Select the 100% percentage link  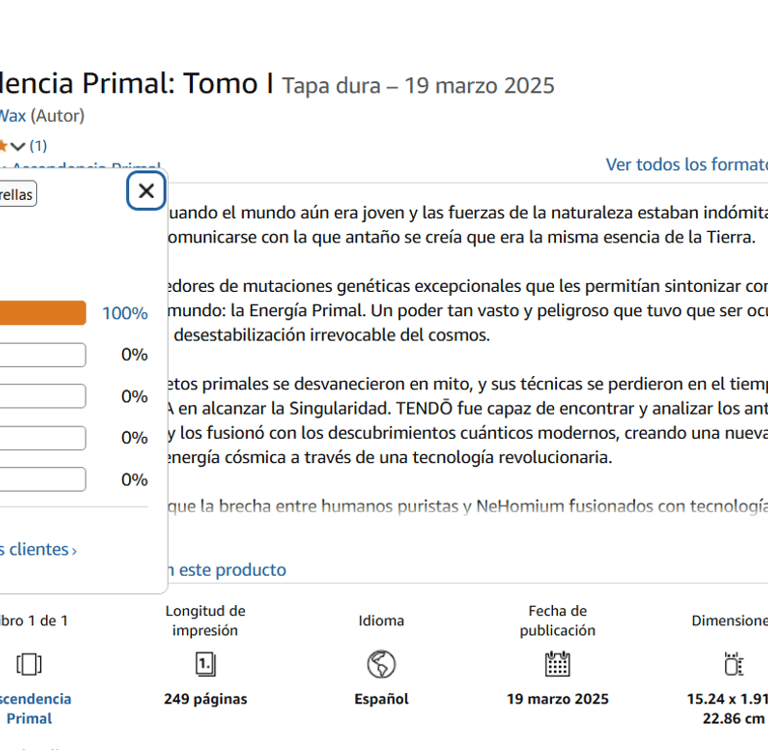125,313
